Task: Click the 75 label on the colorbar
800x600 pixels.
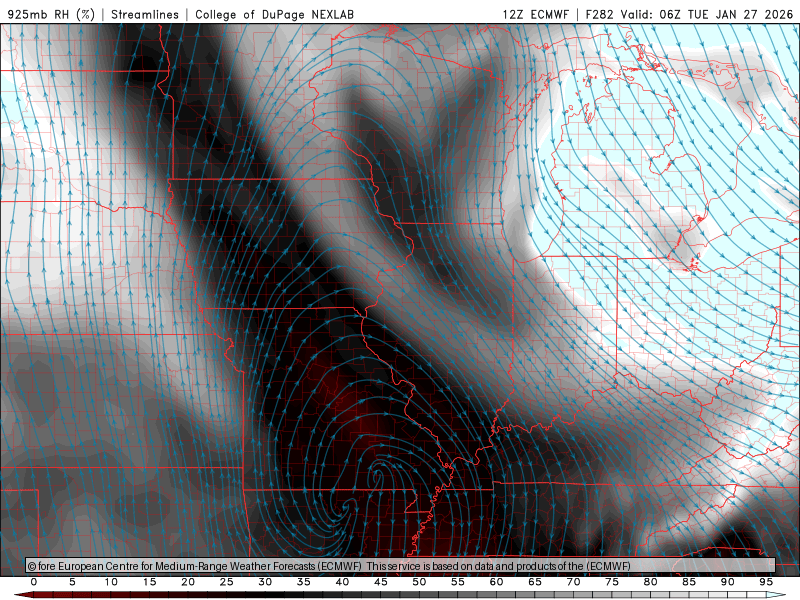Action: click(x=612, y=582)
